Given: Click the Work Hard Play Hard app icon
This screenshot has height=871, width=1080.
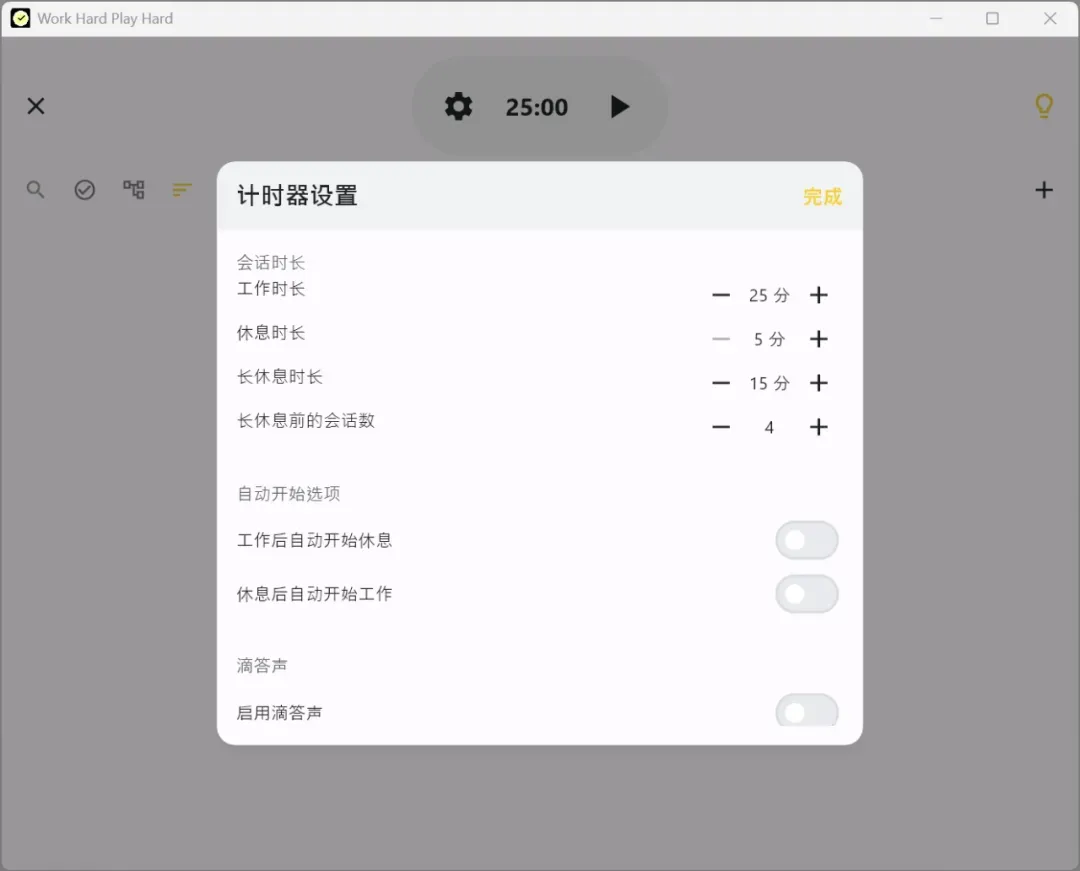Looking at the screenshot, I should pos(21,18).
